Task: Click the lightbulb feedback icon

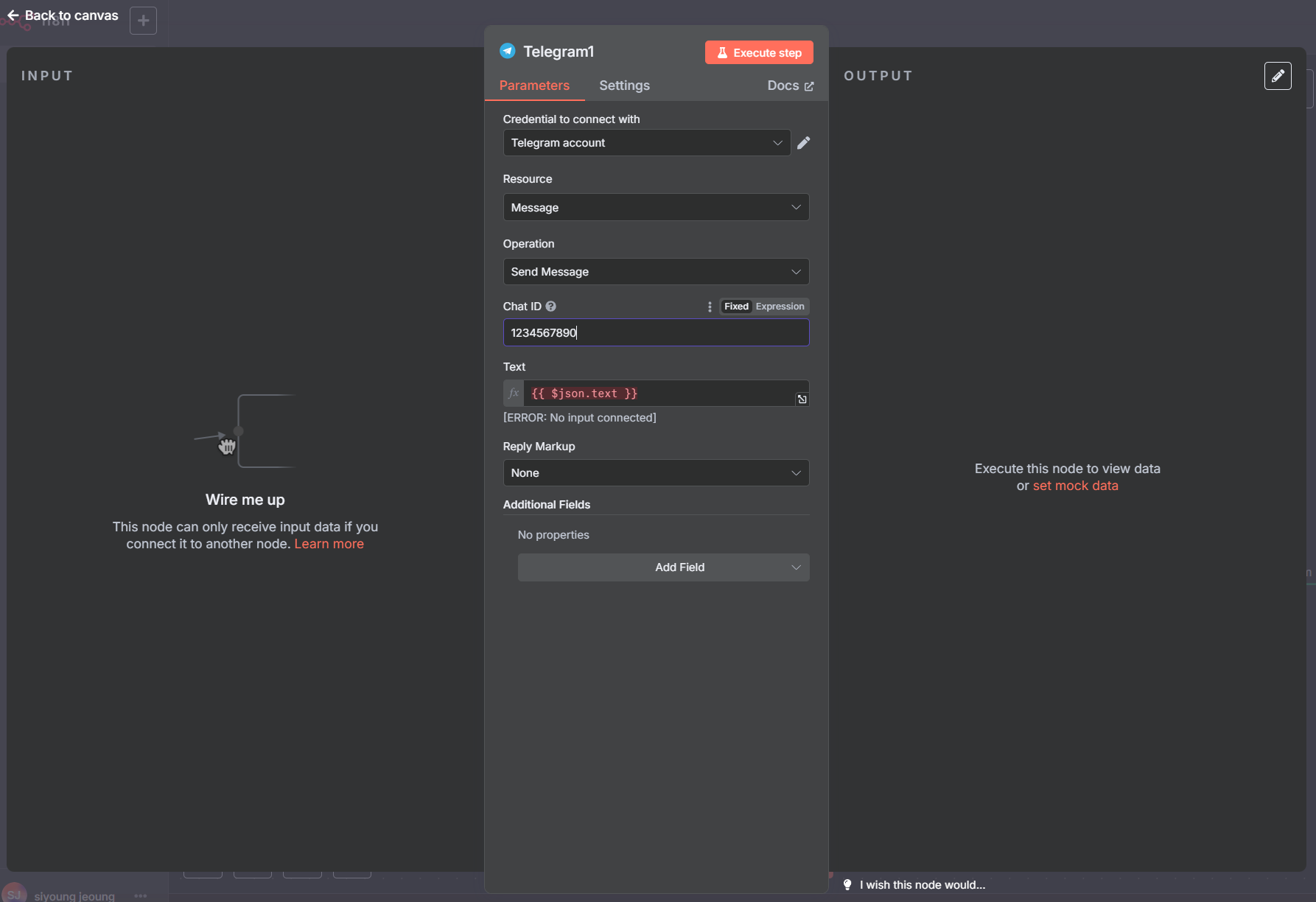Action: pos(847,884)
